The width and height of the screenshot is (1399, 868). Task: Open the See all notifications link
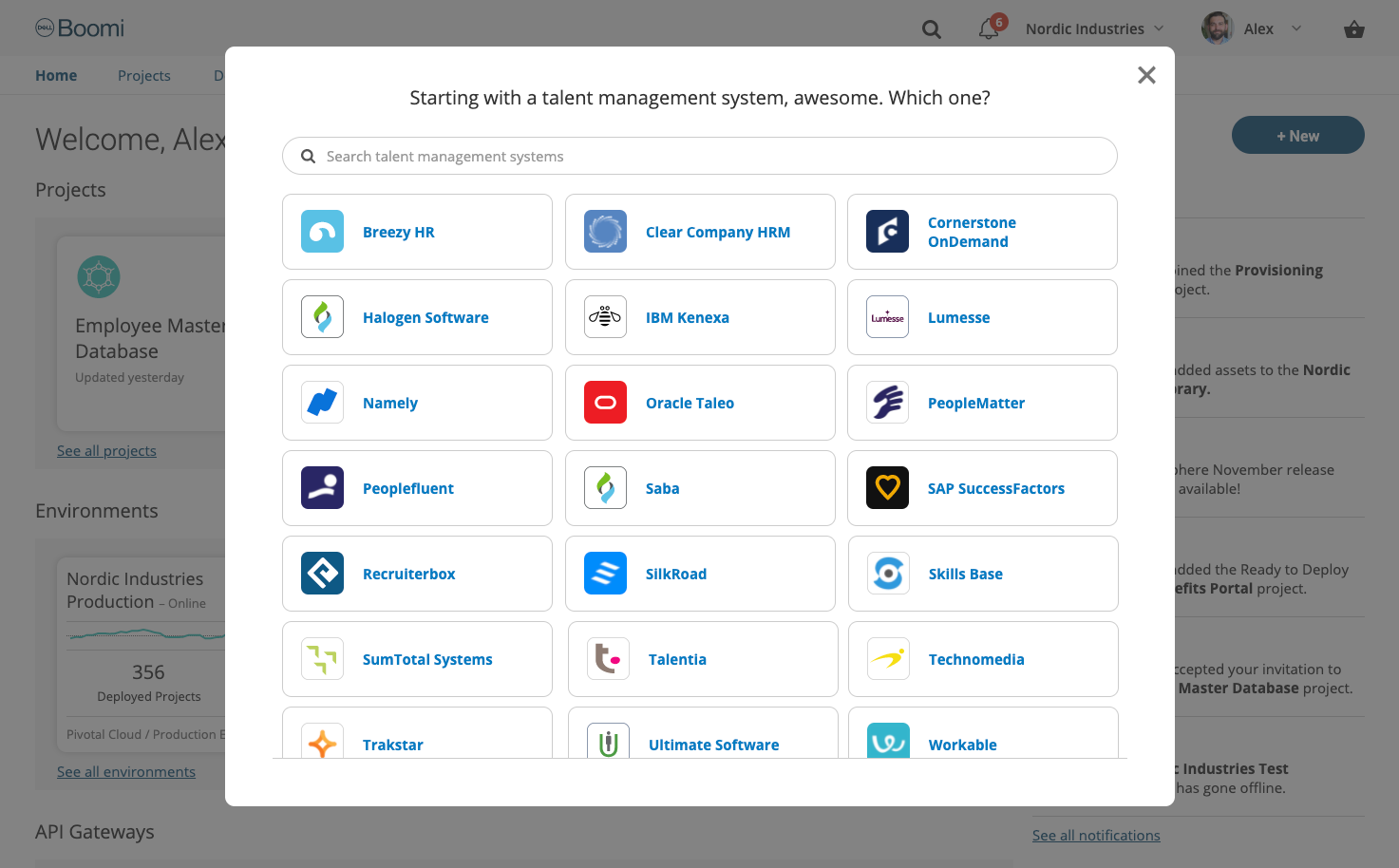1096,835
